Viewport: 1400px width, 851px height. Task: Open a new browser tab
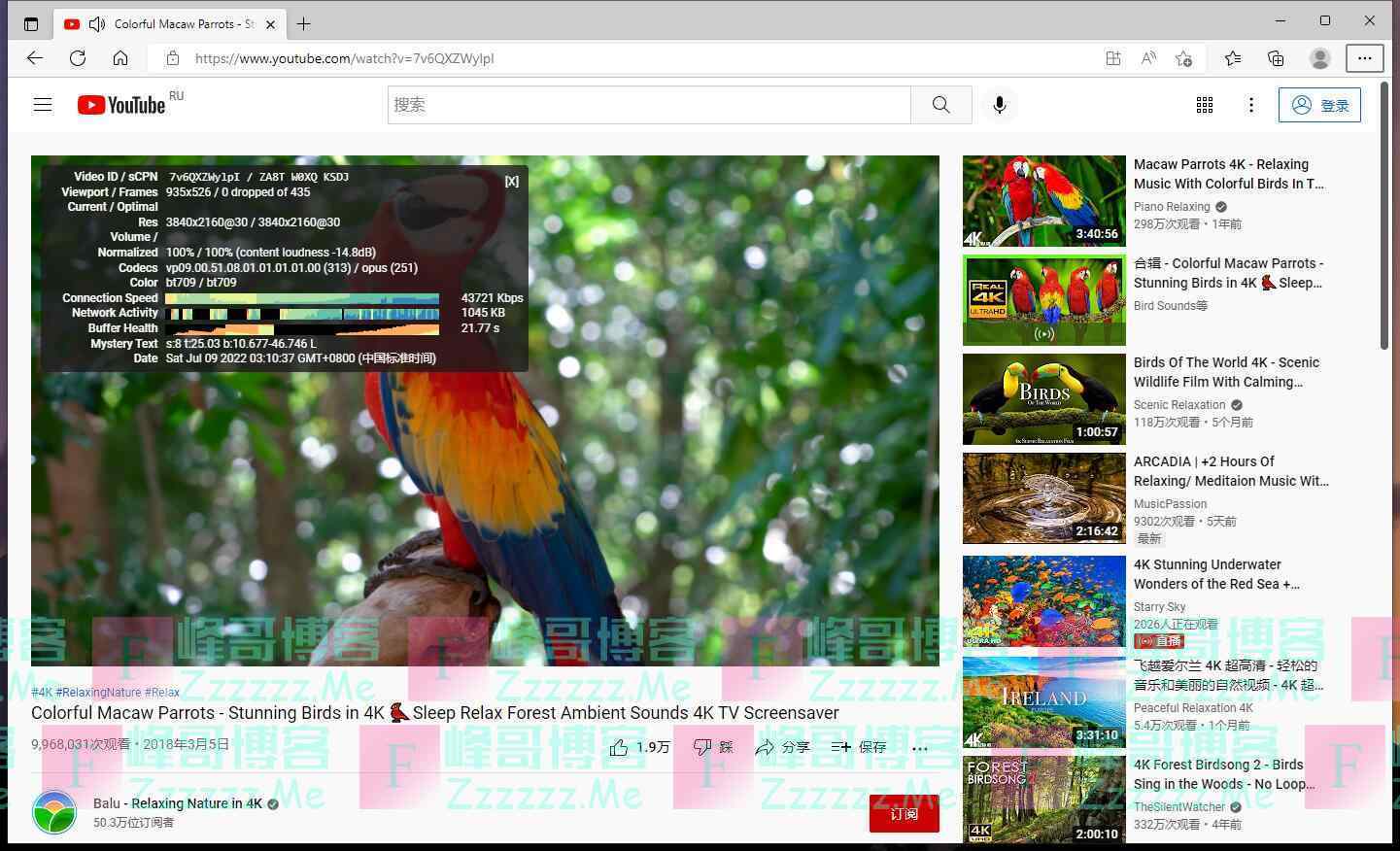coord(304,23)
